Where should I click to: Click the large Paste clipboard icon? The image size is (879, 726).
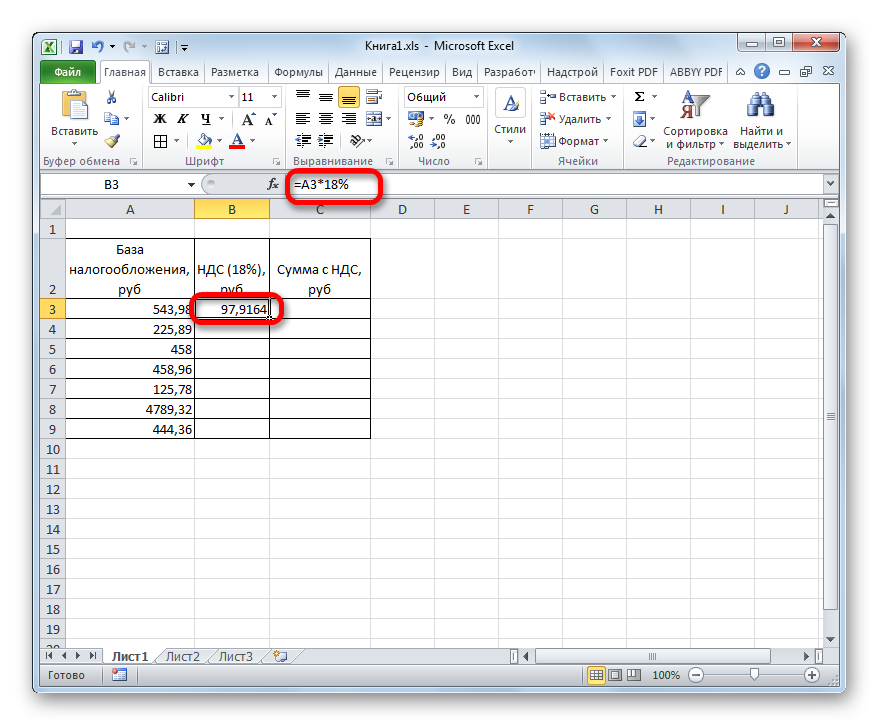click(x=75, y=105)
